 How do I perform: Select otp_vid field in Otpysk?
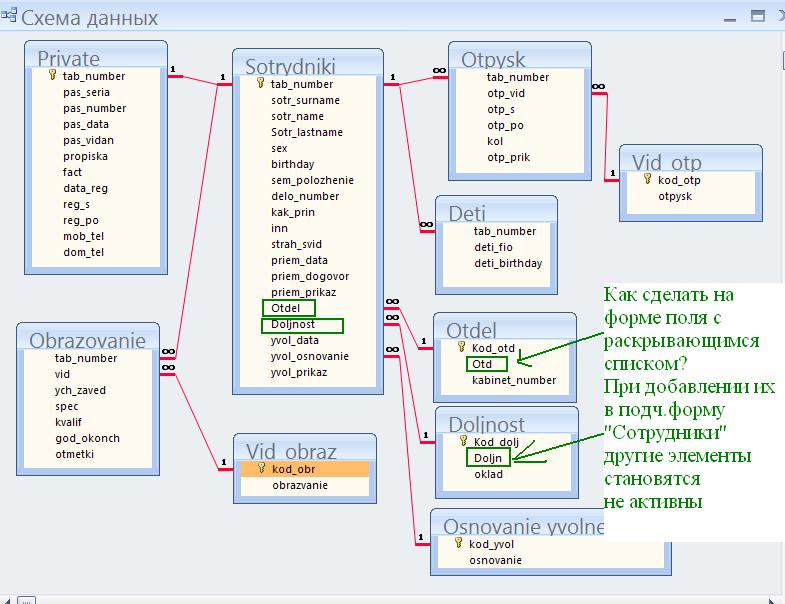coord(506,93)
